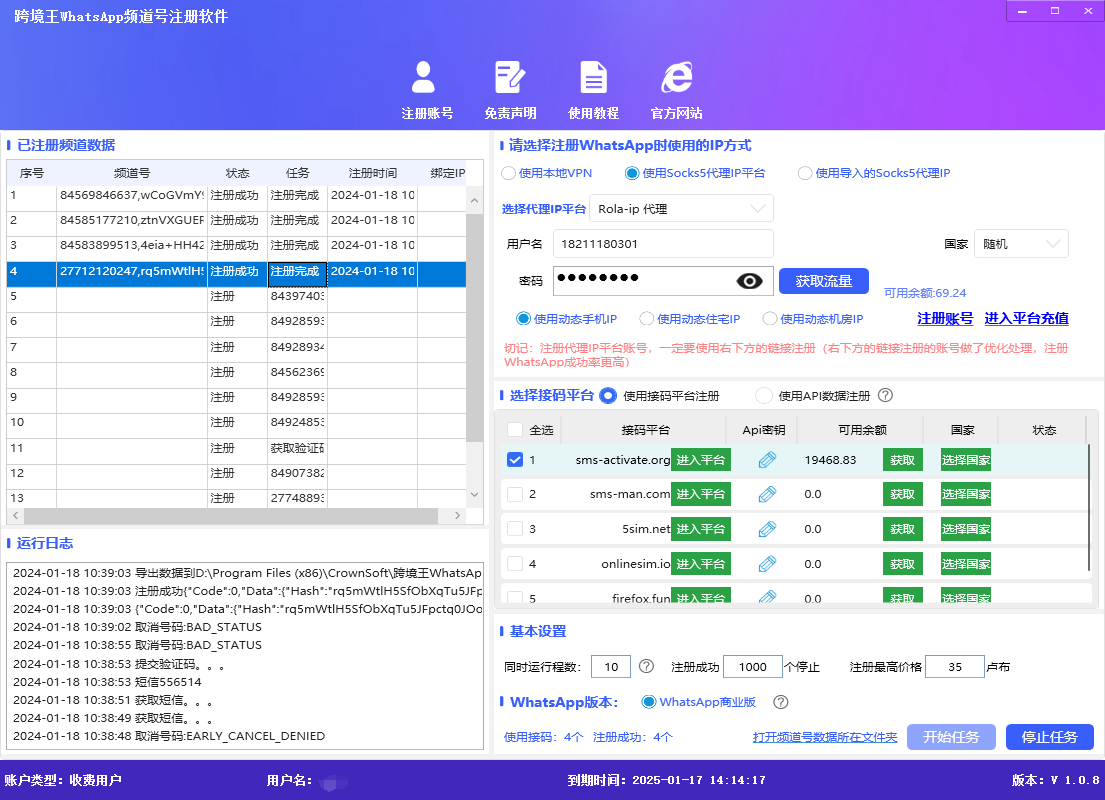1105x800 pixels.
Task: Open help tooltip next to 同时运行程数
Action: click(x=646, y=666)
